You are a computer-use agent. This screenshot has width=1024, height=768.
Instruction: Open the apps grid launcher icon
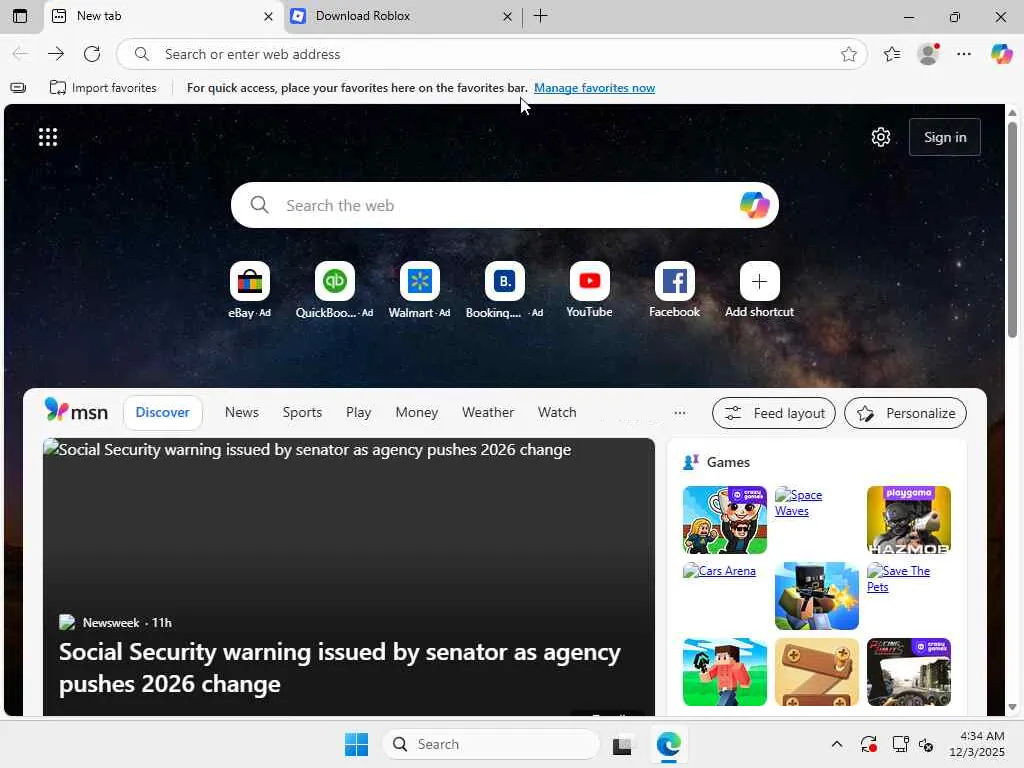[x=48, y=137]
